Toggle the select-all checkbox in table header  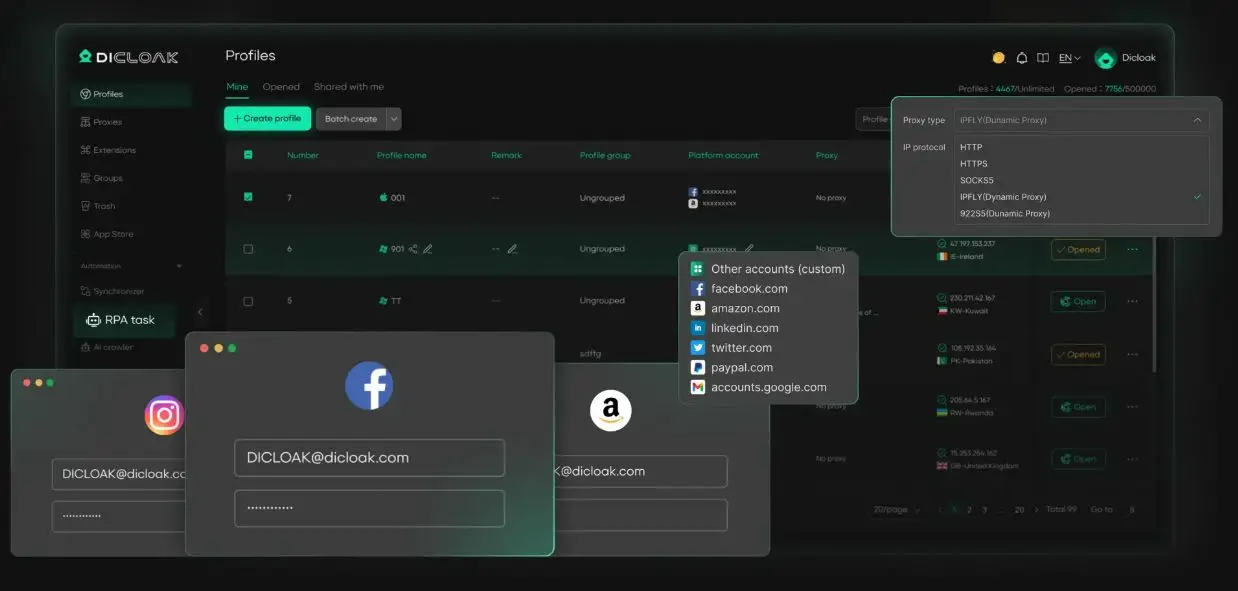tap(248, 155)
